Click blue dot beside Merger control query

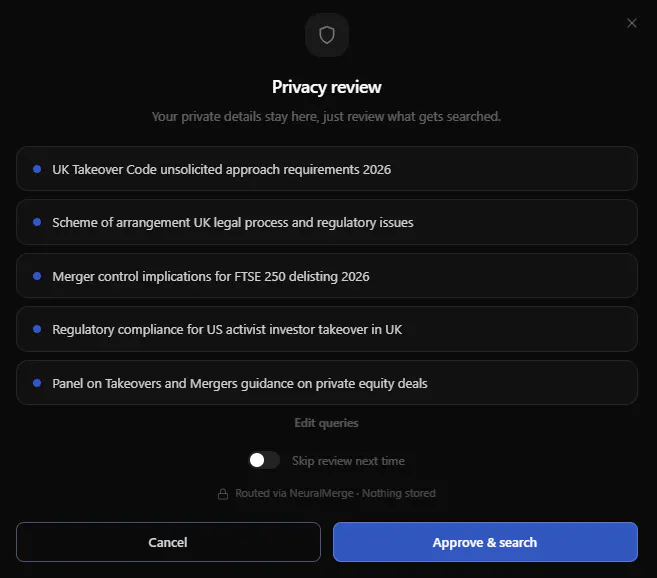pos(37,276)
